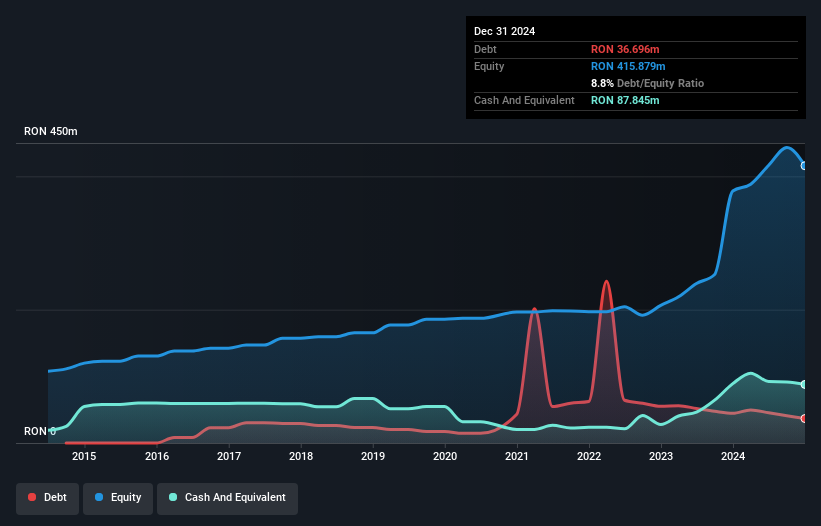This screenshot has height=526, width=821.
Task: Click the RON 450m axis label
Action: coord(51,131)
